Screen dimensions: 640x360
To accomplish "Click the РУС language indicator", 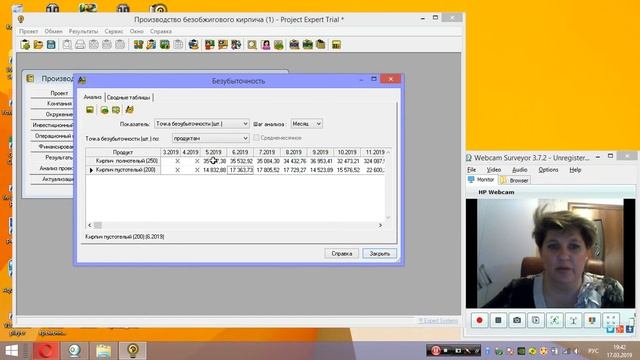I will pyautogui.click(x=593, y=351).
